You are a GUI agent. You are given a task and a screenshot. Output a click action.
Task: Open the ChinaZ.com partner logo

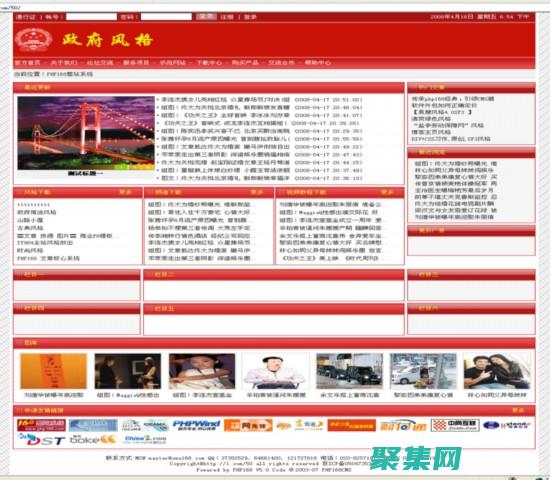145,440
